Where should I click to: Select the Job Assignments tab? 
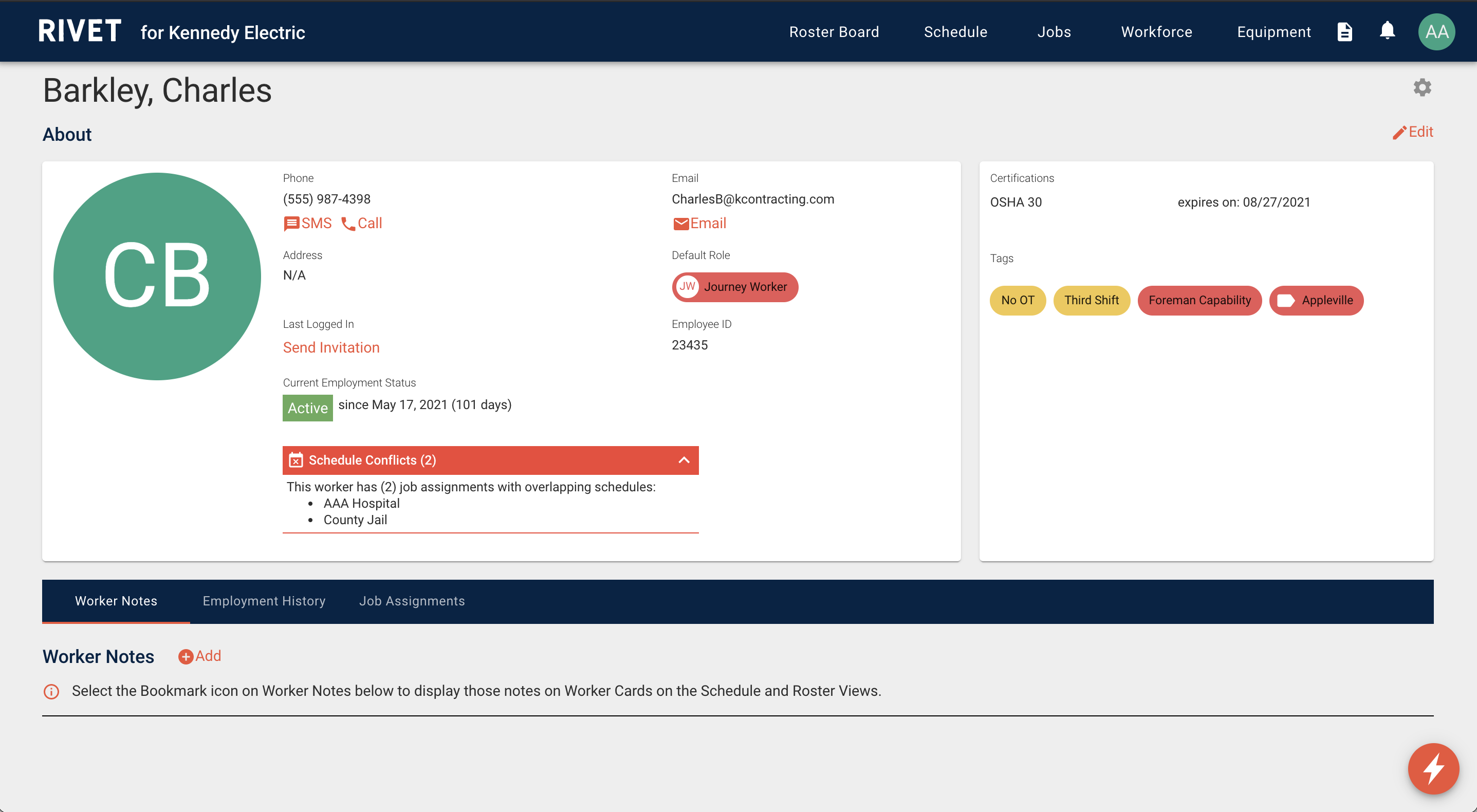(412, 601)
